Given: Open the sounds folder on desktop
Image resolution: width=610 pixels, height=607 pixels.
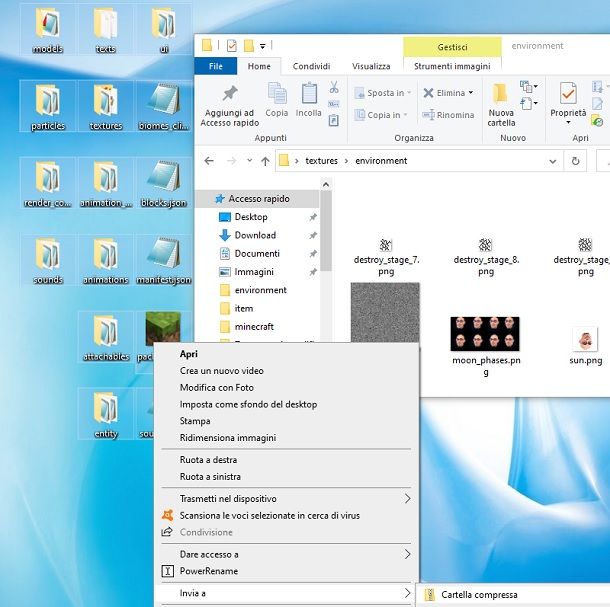Looking at the screenshot, I should tap(47, 260).
